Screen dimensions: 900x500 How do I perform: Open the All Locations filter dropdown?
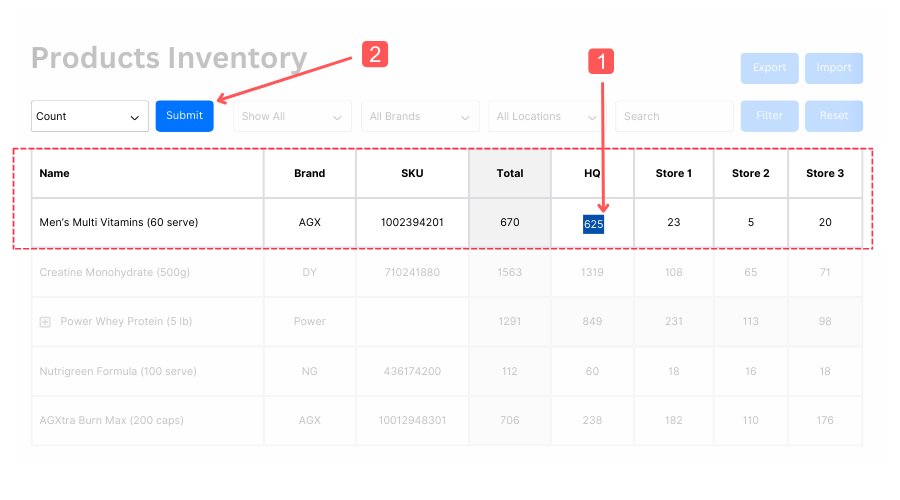(x=547, y=116)
